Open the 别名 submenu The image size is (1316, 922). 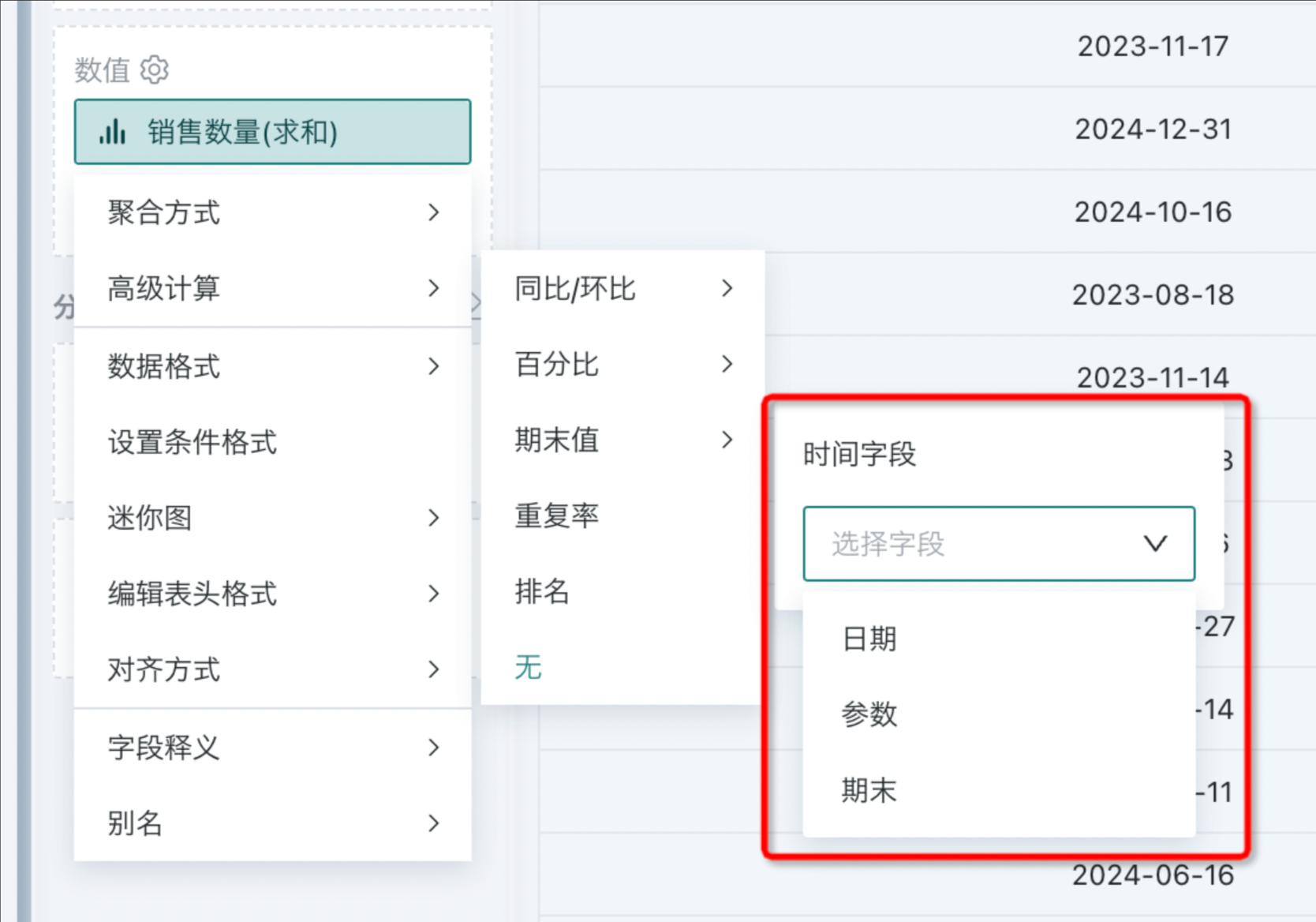click(x=272, y=823)
